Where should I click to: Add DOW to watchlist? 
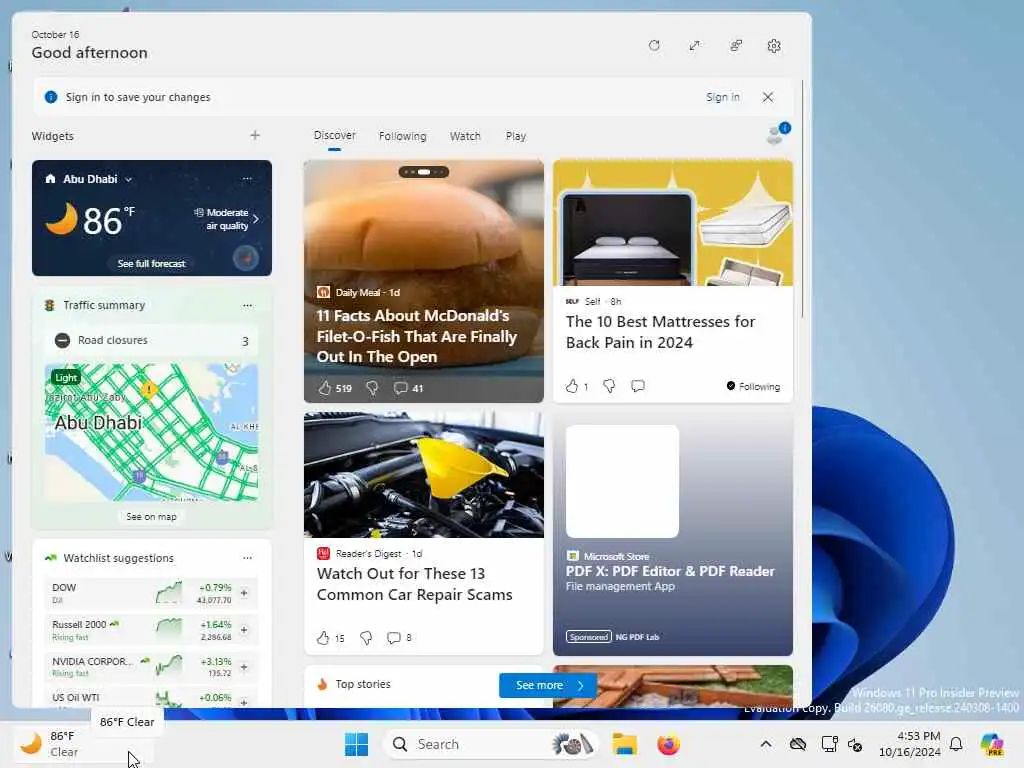coord(244,593)
